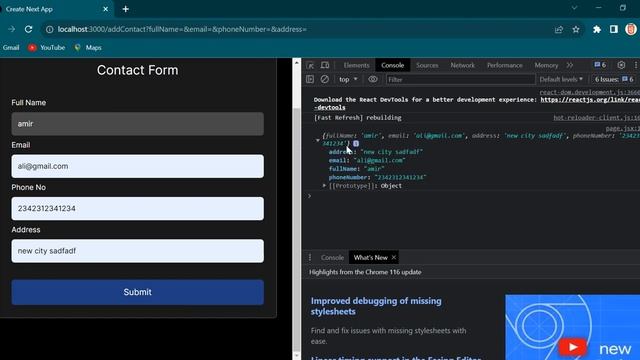
Task: Click the address bar URL
Action: click(x=182, y=29)
